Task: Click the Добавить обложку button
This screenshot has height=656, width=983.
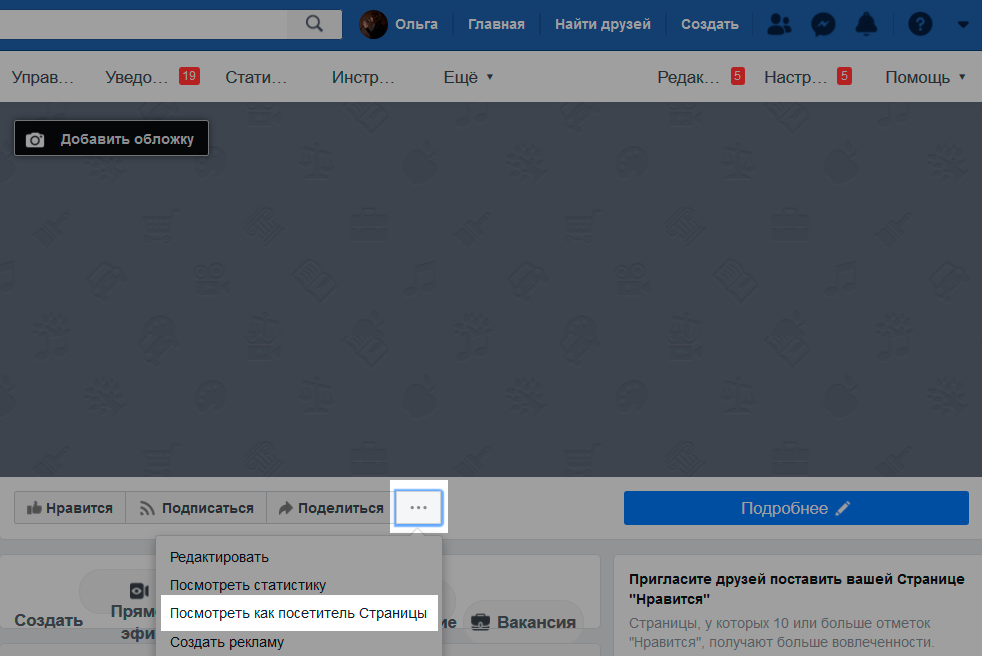Action: (x=112, y=139)
